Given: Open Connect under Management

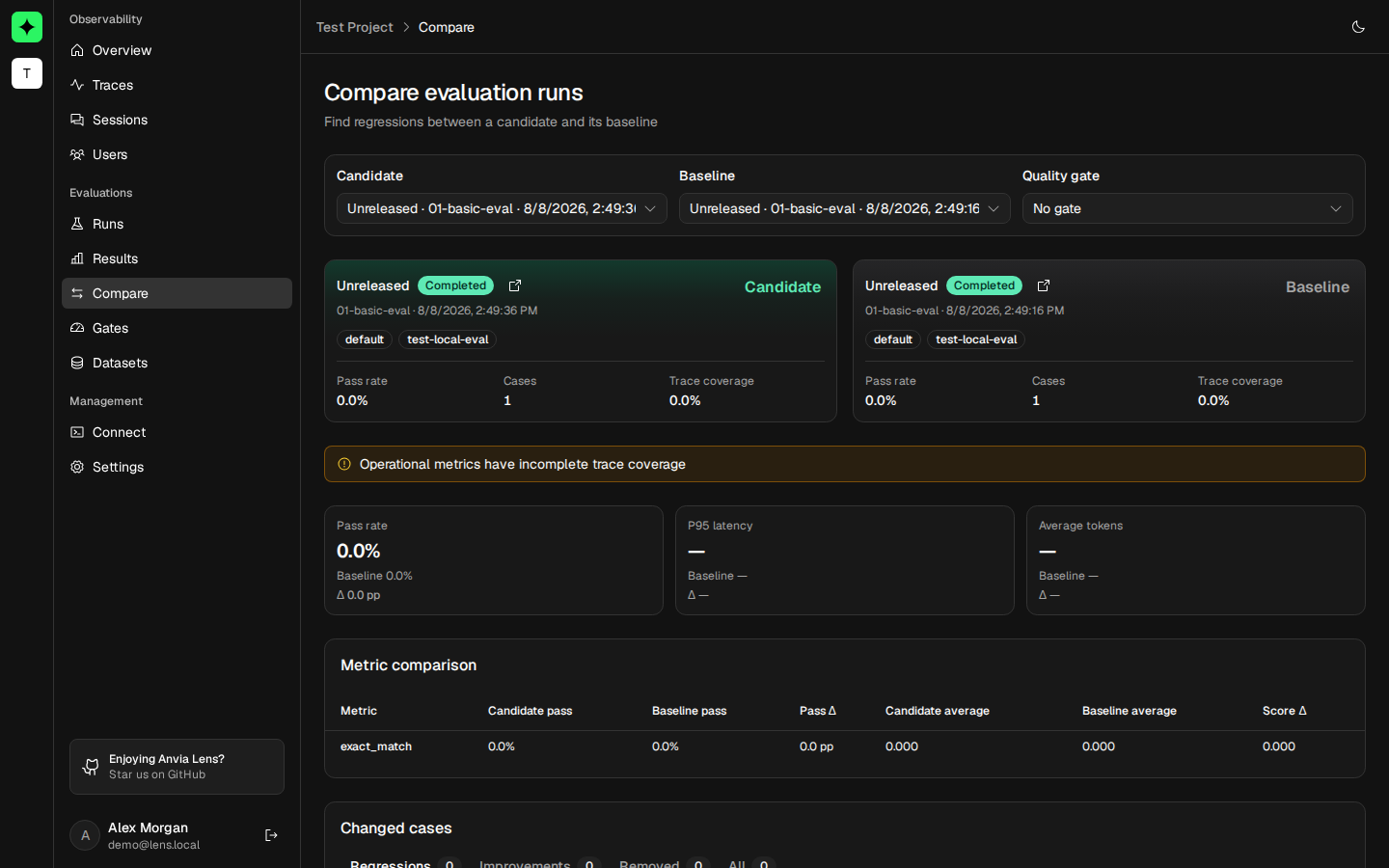Looking at the screenshot, I should point(177,432).
